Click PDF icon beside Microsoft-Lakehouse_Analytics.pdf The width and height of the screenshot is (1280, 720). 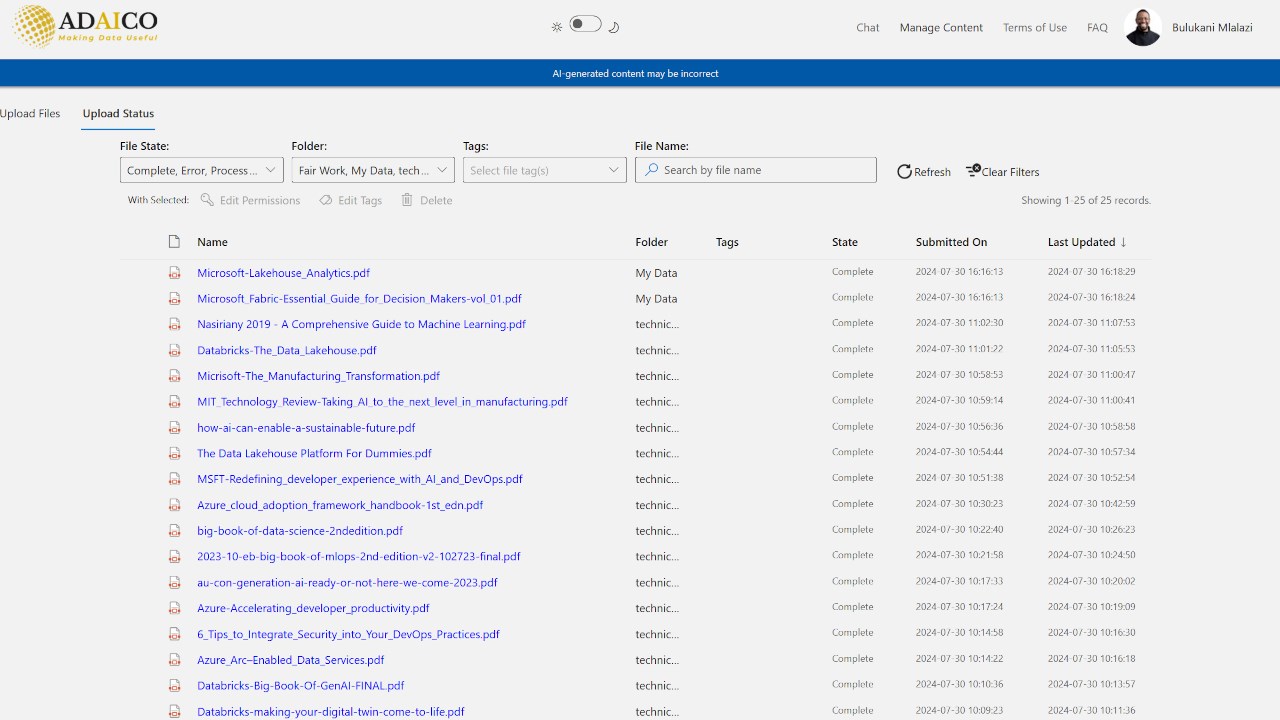click(x=174, y=272)
